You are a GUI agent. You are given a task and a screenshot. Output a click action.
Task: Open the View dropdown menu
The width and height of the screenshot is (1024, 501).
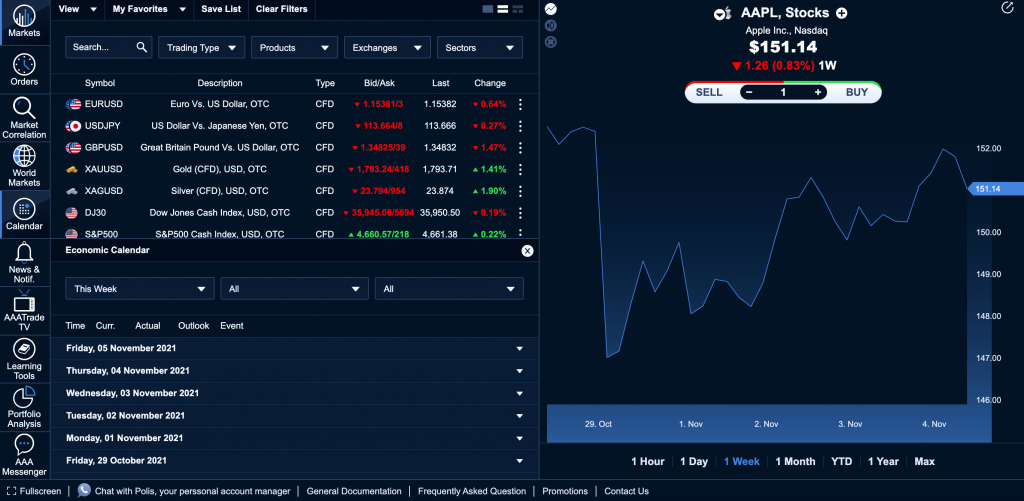[77, 9]
